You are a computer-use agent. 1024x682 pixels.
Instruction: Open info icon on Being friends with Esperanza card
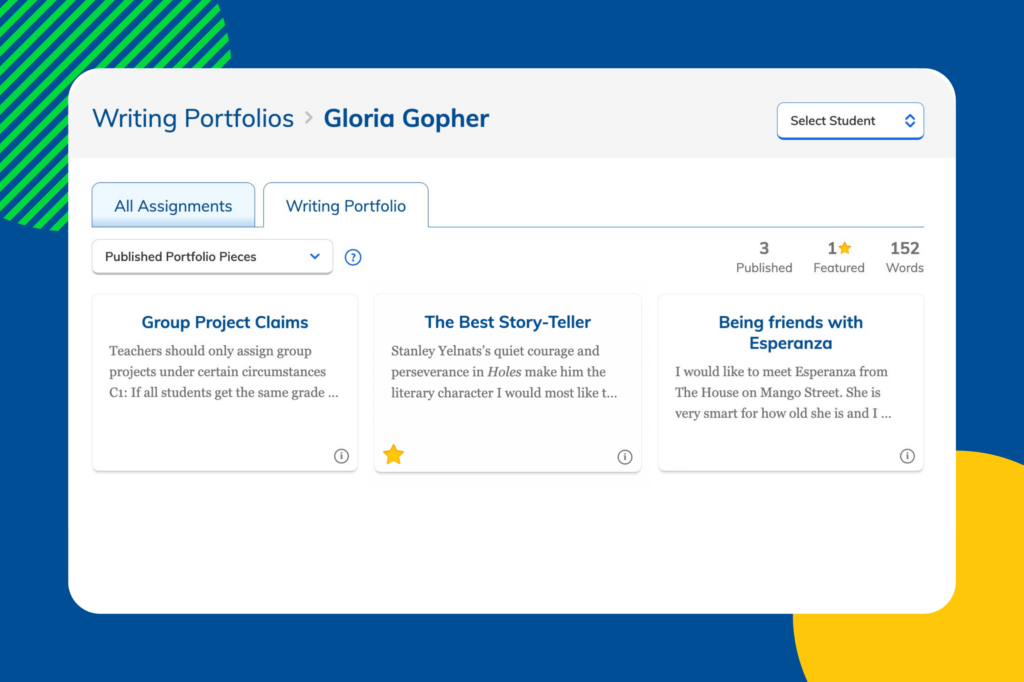pos(907,456)
